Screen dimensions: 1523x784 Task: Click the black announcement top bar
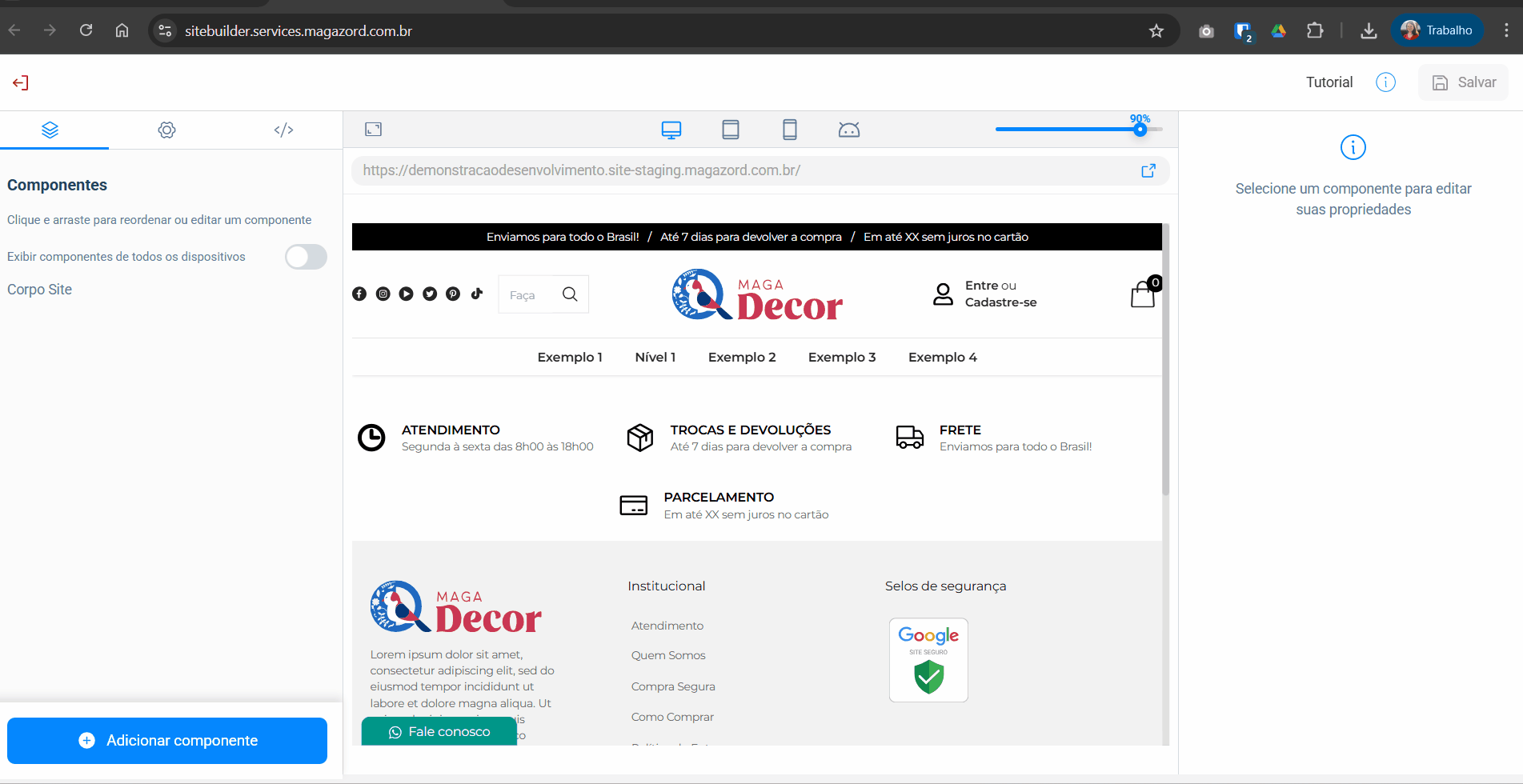[x=757, y=237]
